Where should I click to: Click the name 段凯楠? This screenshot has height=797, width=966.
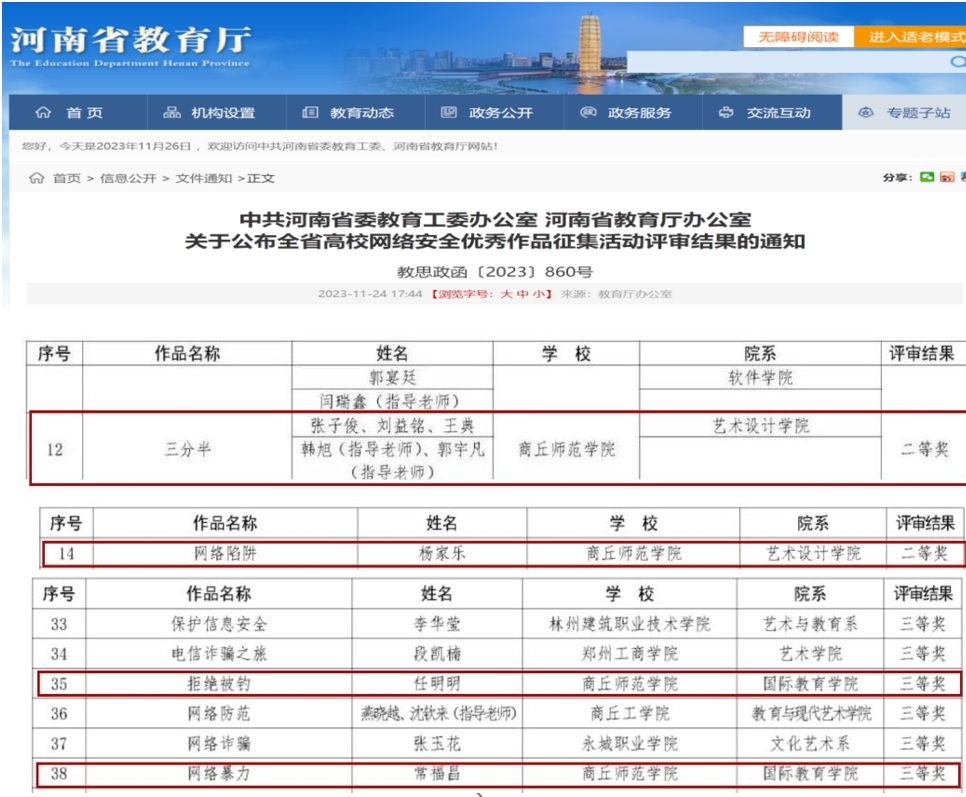pyautogui.click(x=437, y=653)
